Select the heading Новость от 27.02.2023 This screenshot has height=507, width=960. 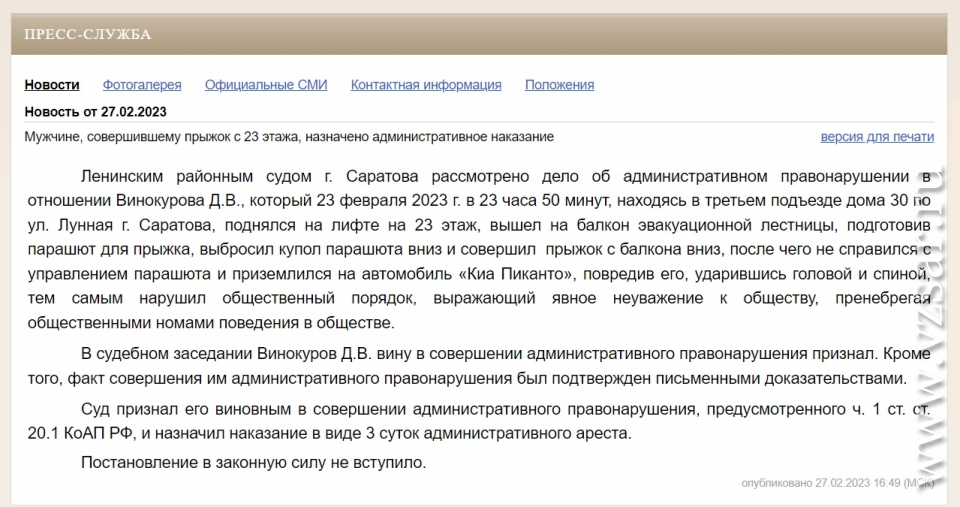coord(96,112)
